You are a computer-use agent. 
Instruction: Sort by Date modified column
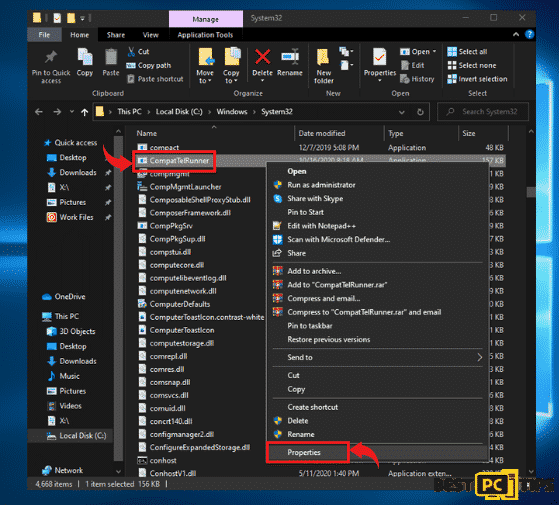322,133
